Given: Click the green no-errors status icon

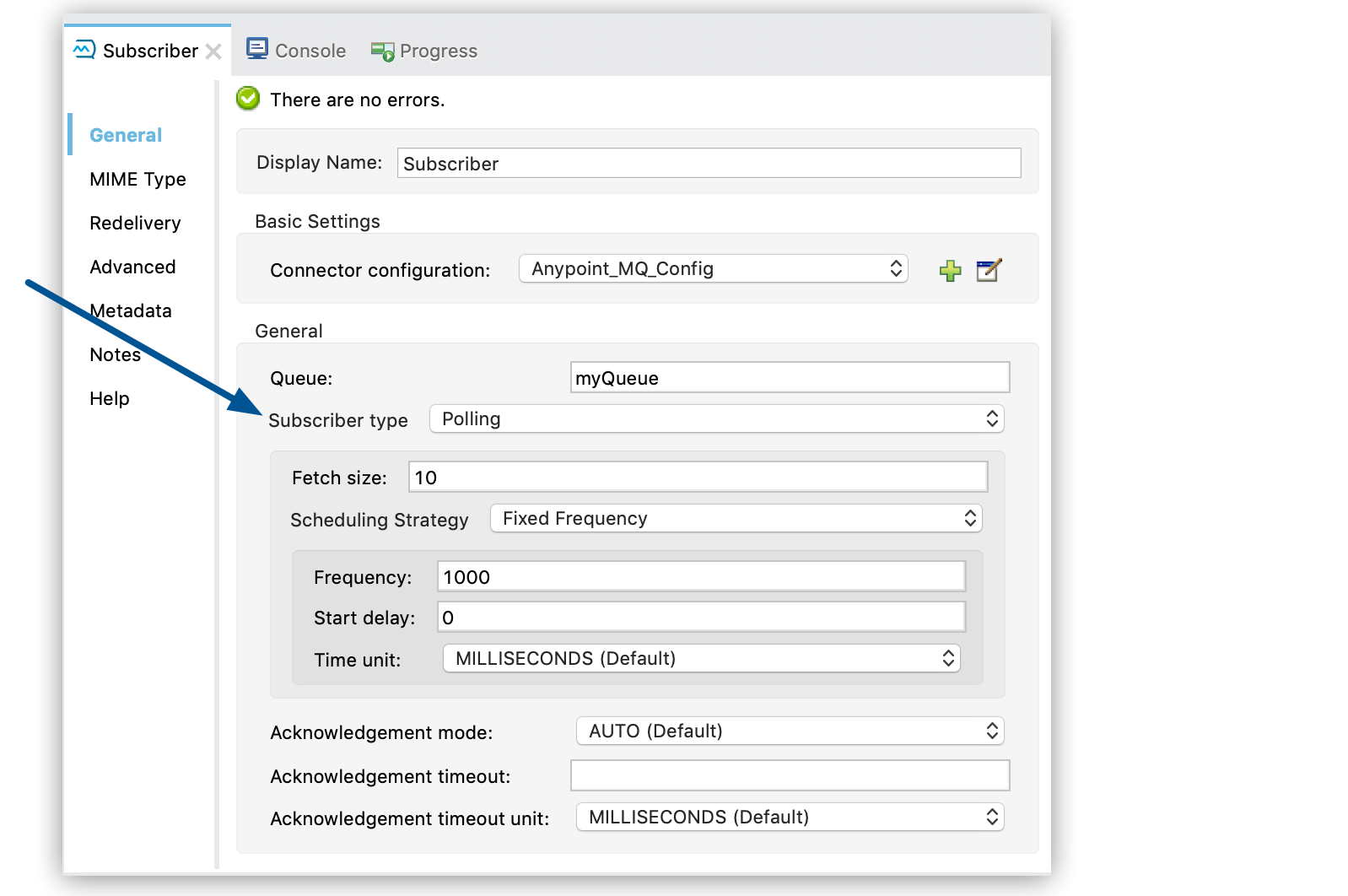Looking at the screenshot, I should [x=248, y=99].
